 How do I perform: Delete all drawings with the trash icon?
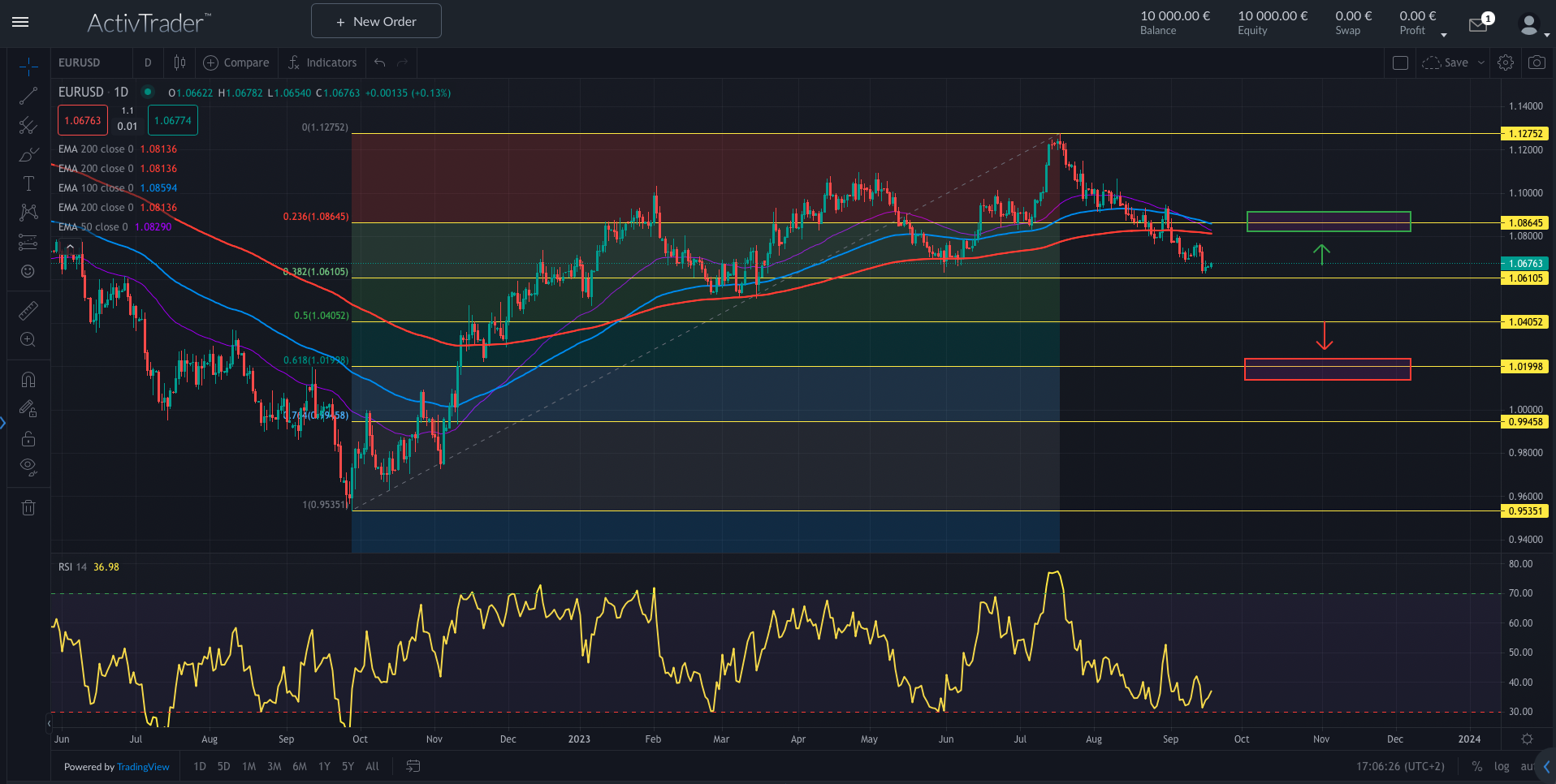[x=28, y=507]
